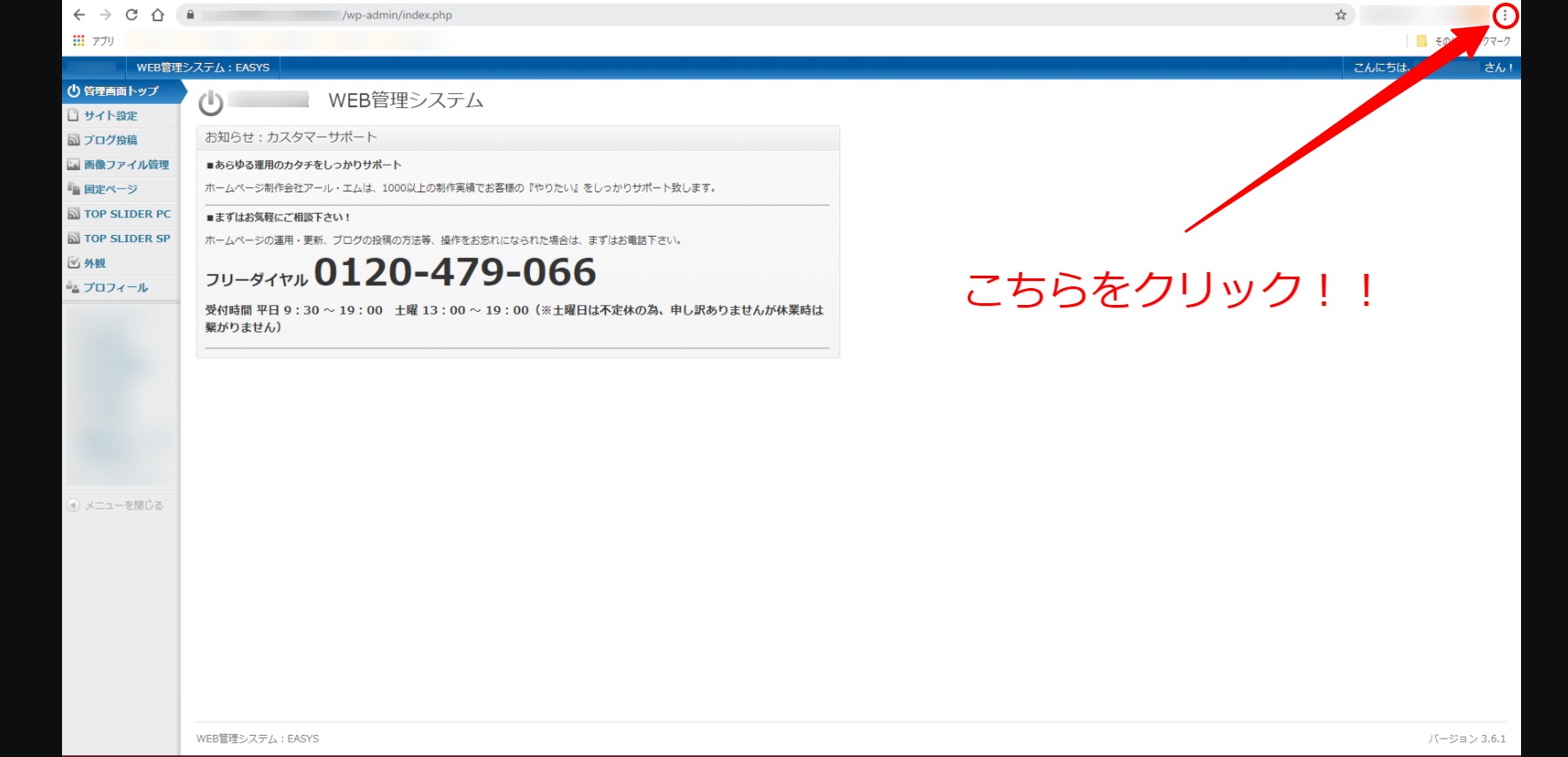Select 固定ページ in the sidebar
Image resolution: width=1568 pixels, height=757 pixels.
tap(110, 190)
